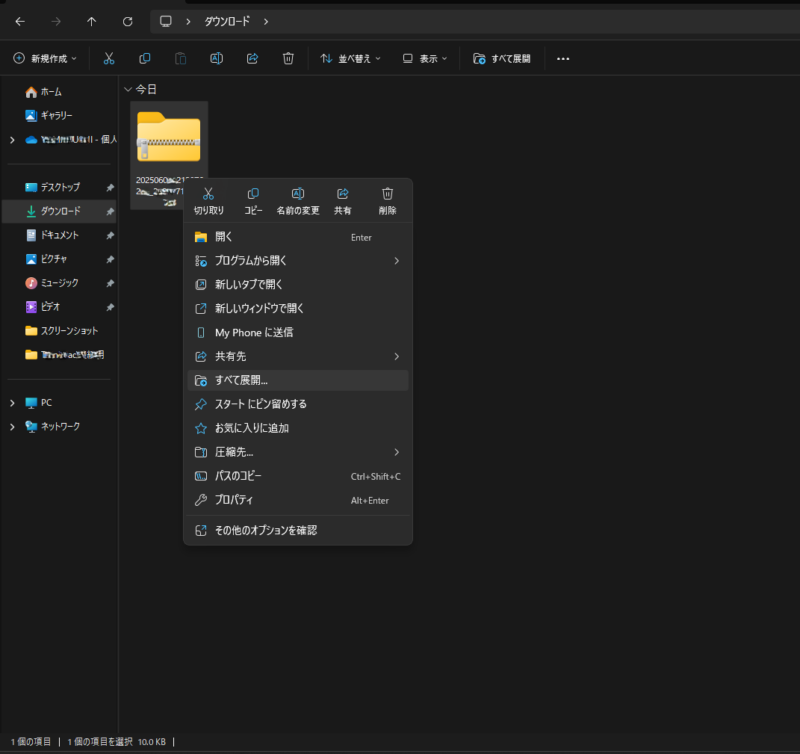The height and width of the screenshot is (754, 800).
Task: Select the zip folder thumbnail
Action: tap(169, 138)
